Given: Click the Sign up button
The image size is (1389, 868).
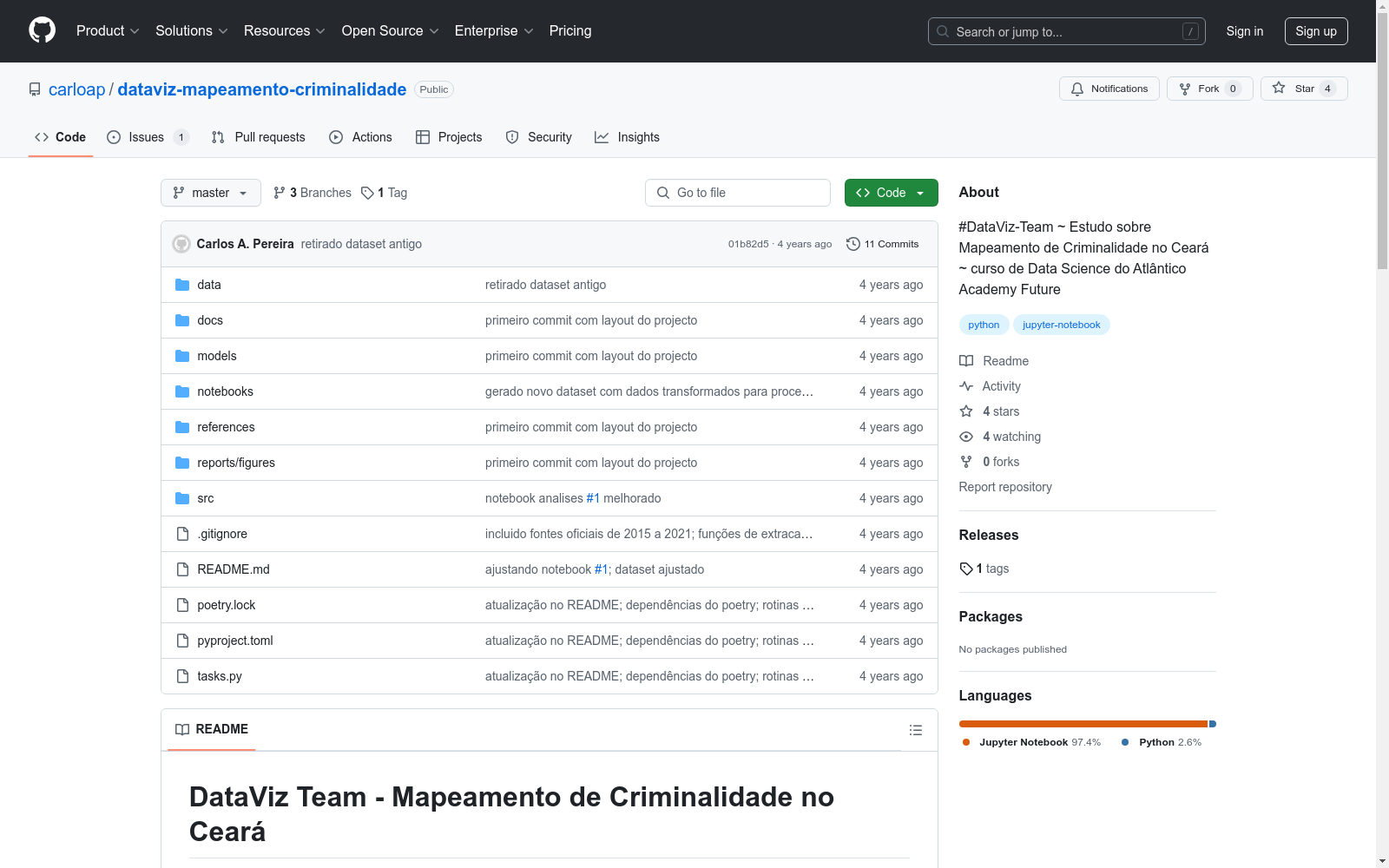Looking at the screenshot, I should (1316, 31).
